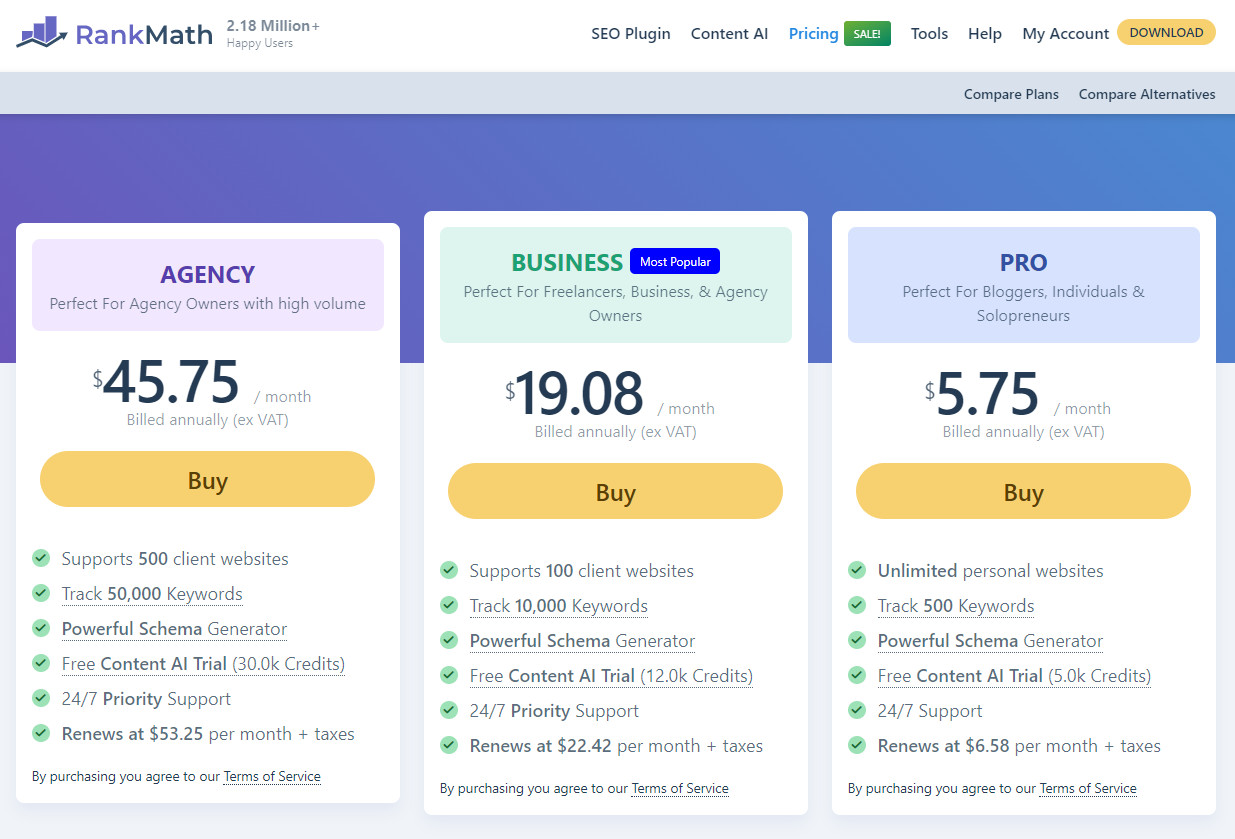Select Tools in the navigation bar

929,33
